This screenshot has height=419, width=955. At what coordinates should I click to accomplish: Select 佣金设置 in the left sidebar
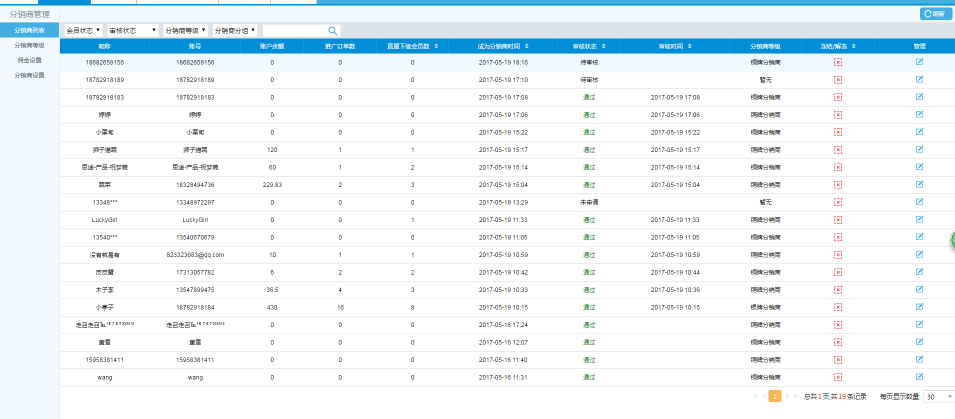[x=30, y=60]
